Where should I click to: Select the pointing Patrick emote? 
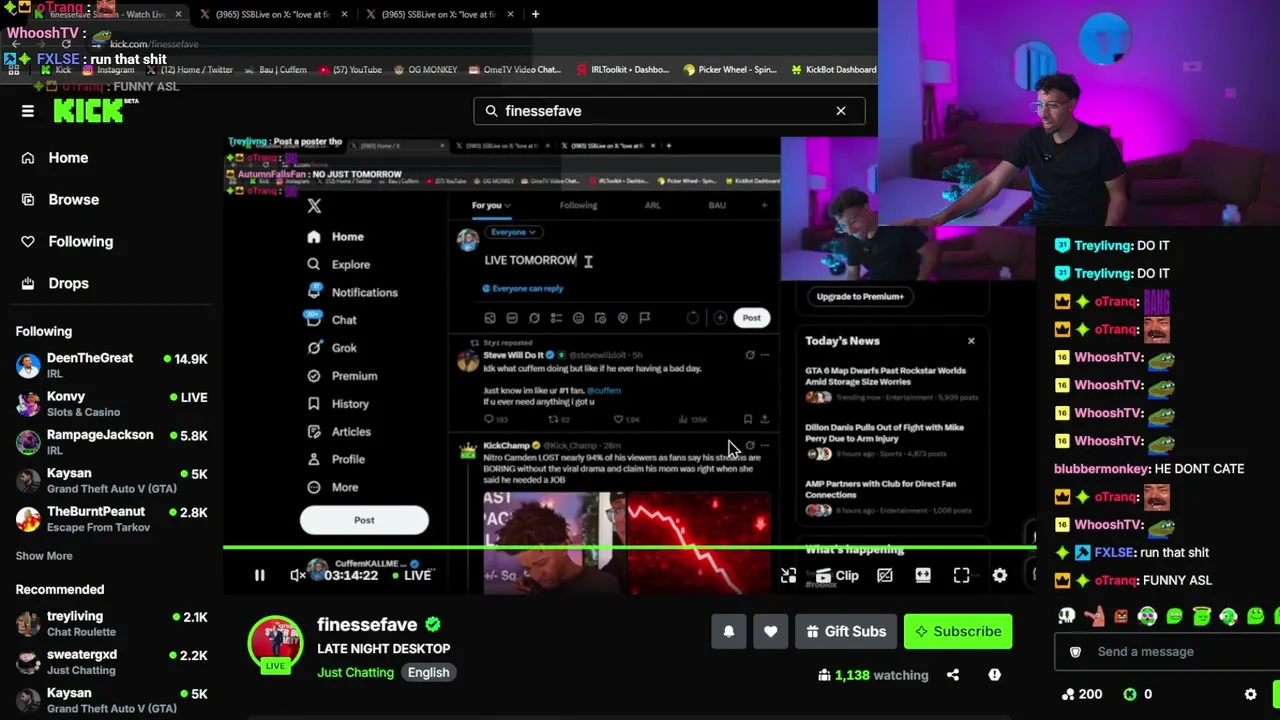[1094, 617]
